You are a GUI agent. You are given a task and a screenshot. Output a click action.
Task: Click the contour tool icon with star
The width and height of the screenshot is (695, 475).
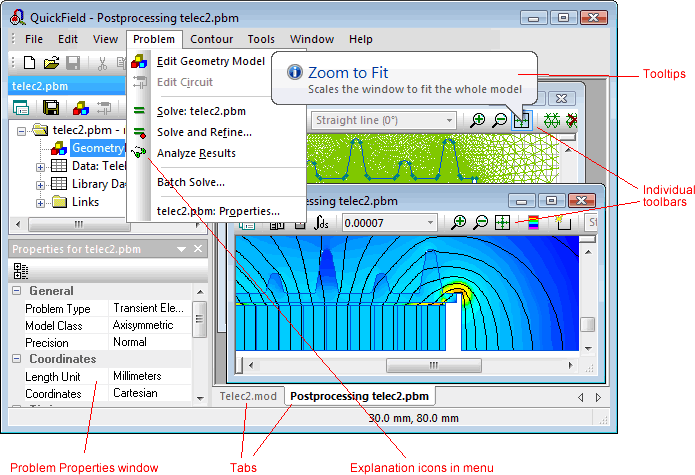pos(563,222)
